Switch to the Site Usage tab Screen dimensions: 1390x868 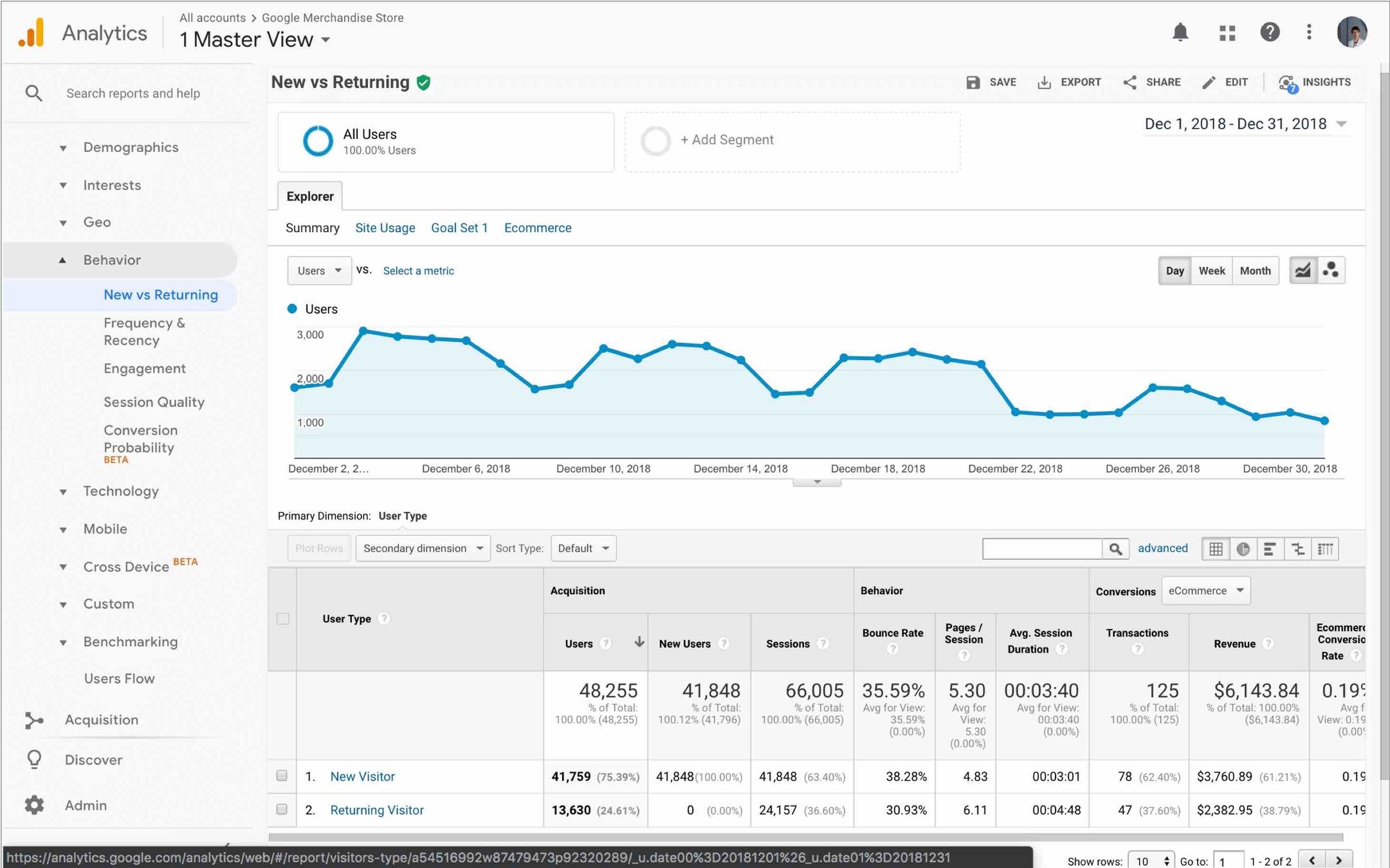385,228
